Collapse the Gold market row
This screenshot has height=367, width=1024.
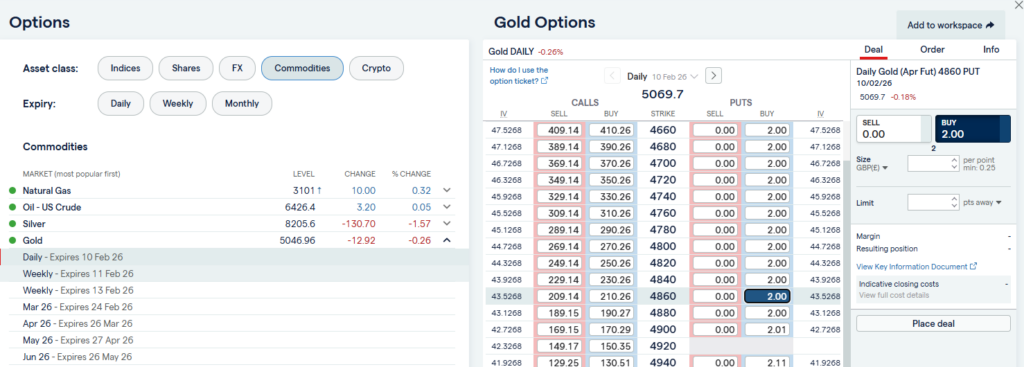[x=447, y=240]
